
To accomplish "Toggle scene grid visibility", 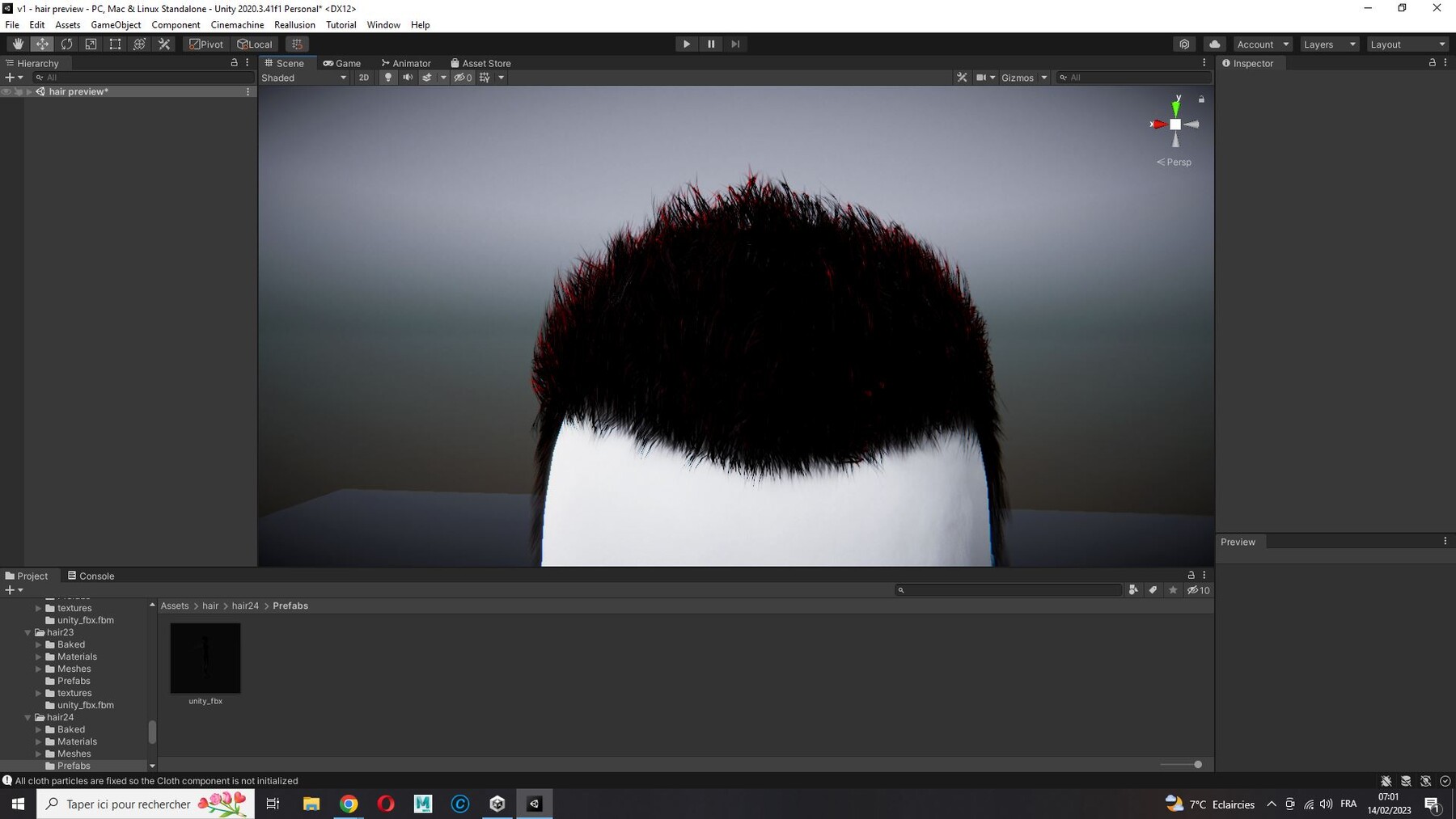I will 485,78.
